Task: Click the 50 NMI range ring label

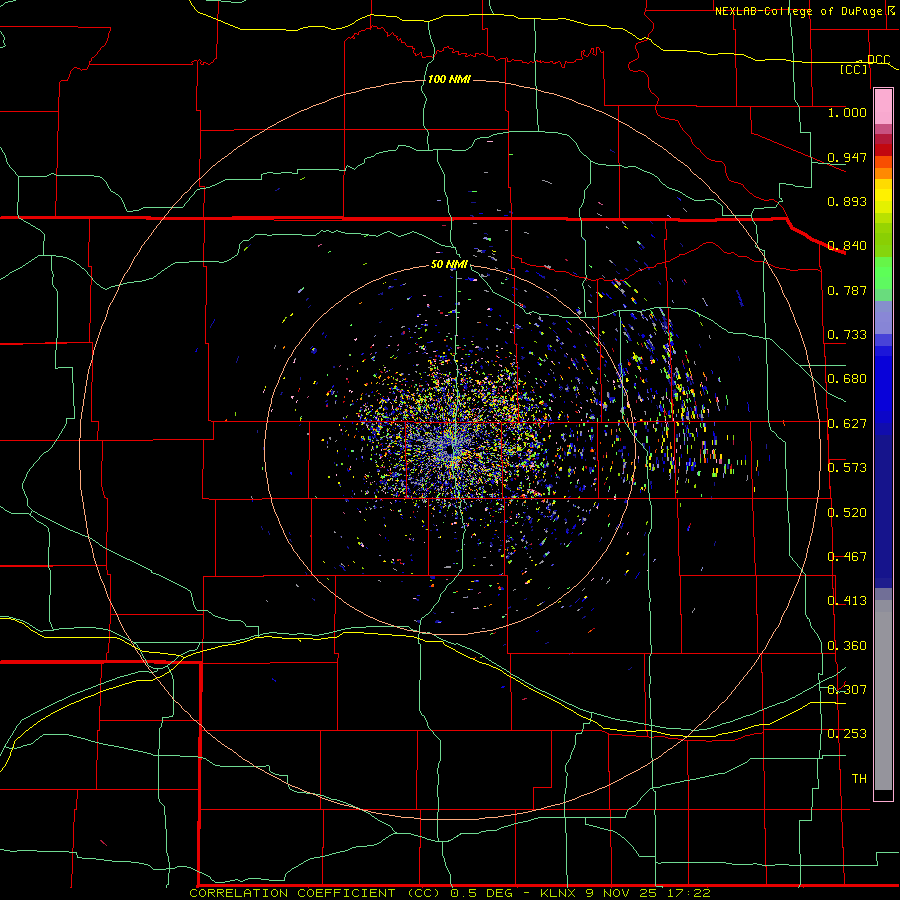Action: point(449,264)
